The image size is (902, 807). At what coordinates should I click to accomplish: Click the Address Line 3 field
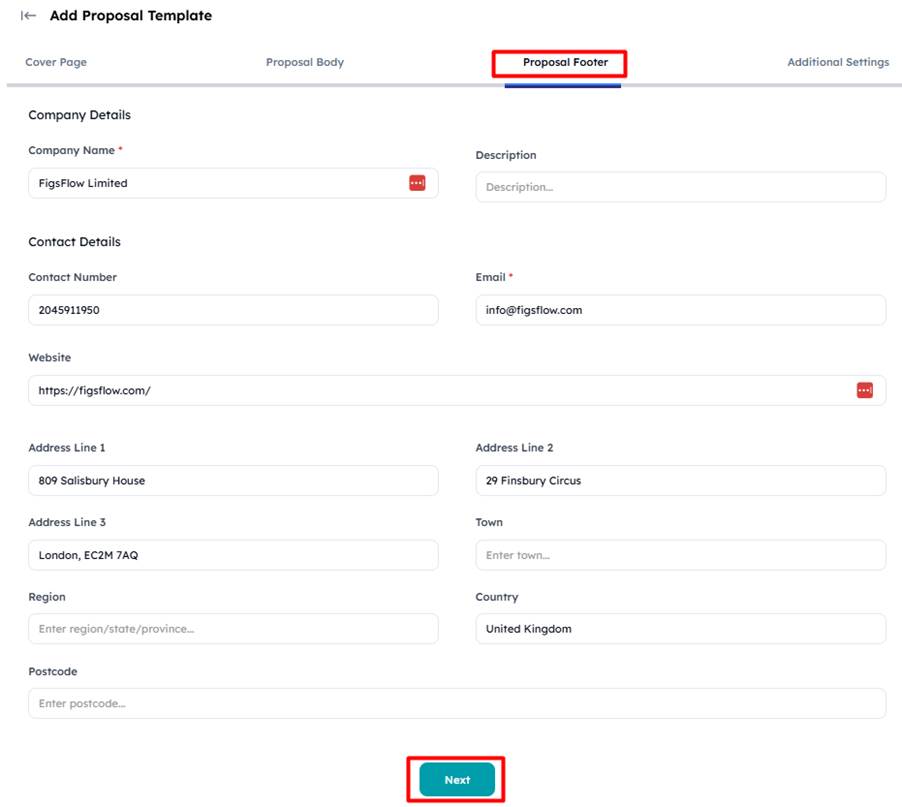click(x=233, y=555)
